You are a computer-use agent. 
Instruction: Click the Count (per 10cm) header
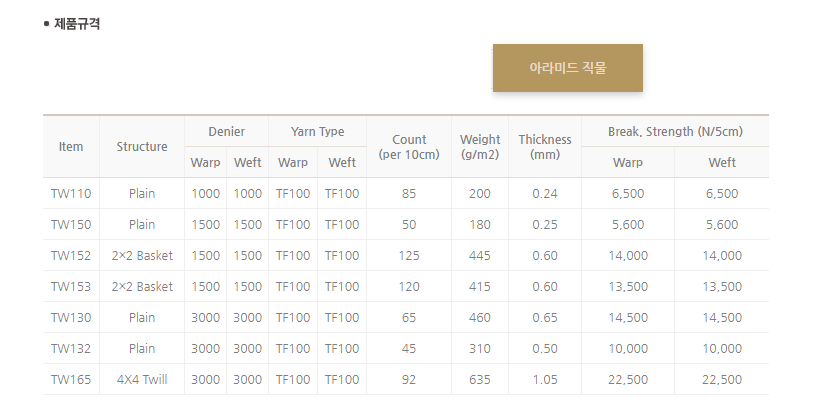pos(409,147)
